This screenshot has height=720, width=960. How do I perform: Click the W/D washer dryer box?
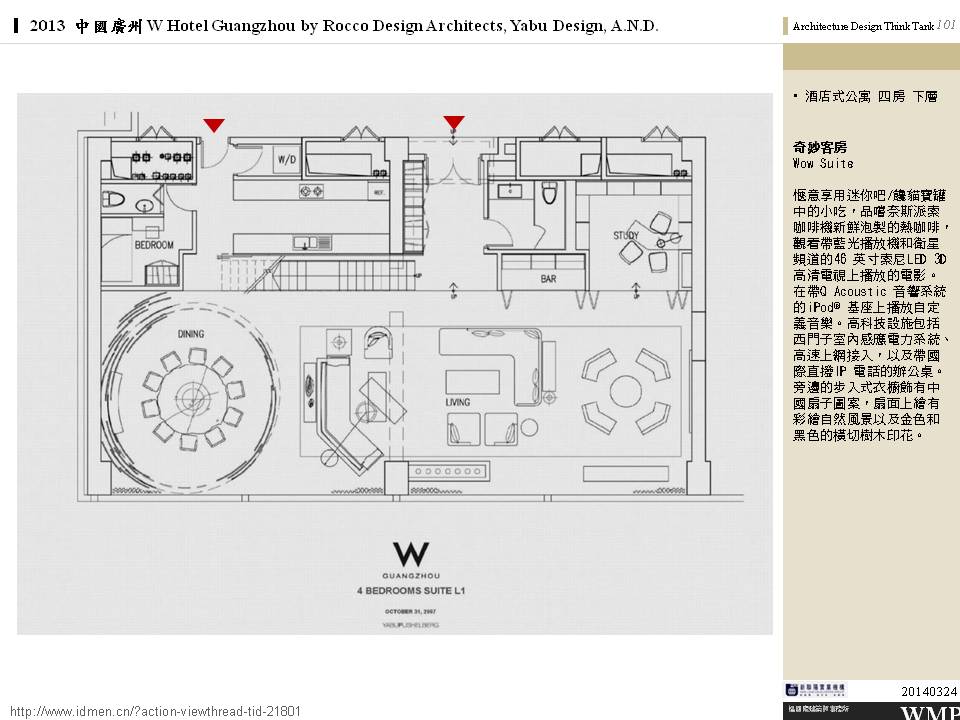click(287, 159)
